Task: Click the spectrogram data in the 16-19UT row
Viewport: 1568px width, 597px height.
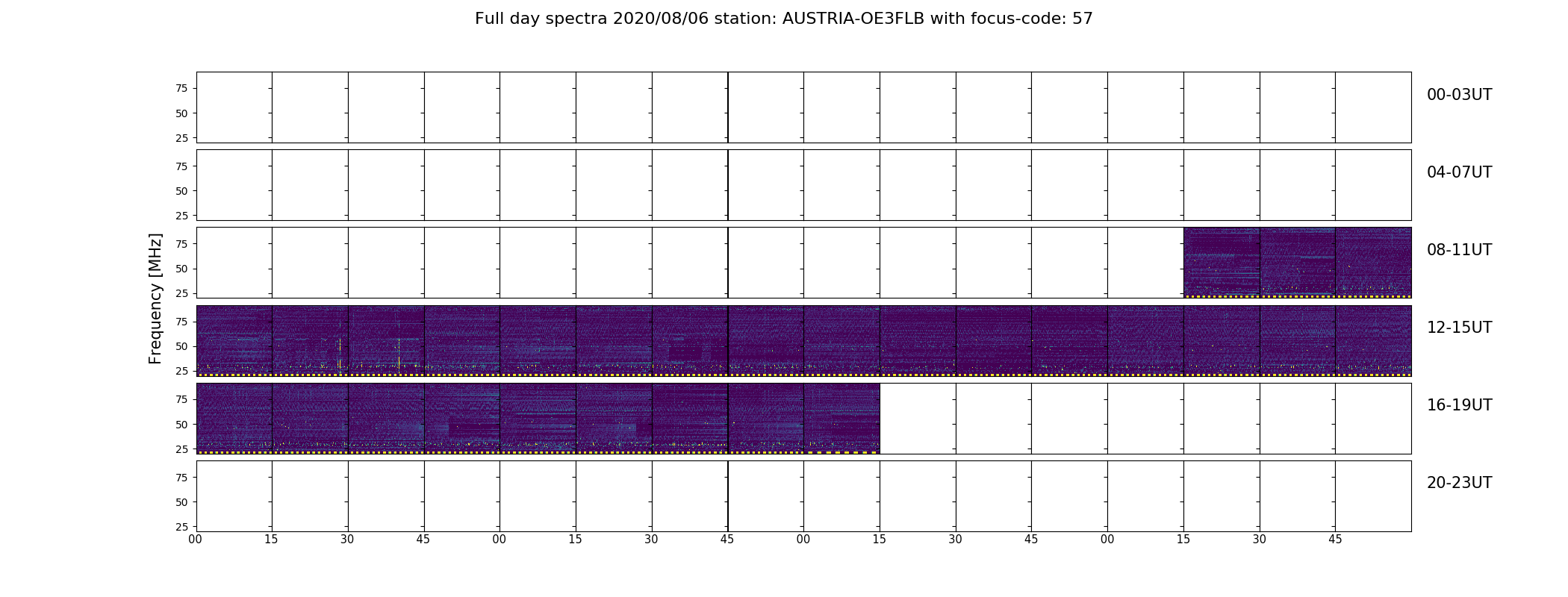Action: coord(538,418)
